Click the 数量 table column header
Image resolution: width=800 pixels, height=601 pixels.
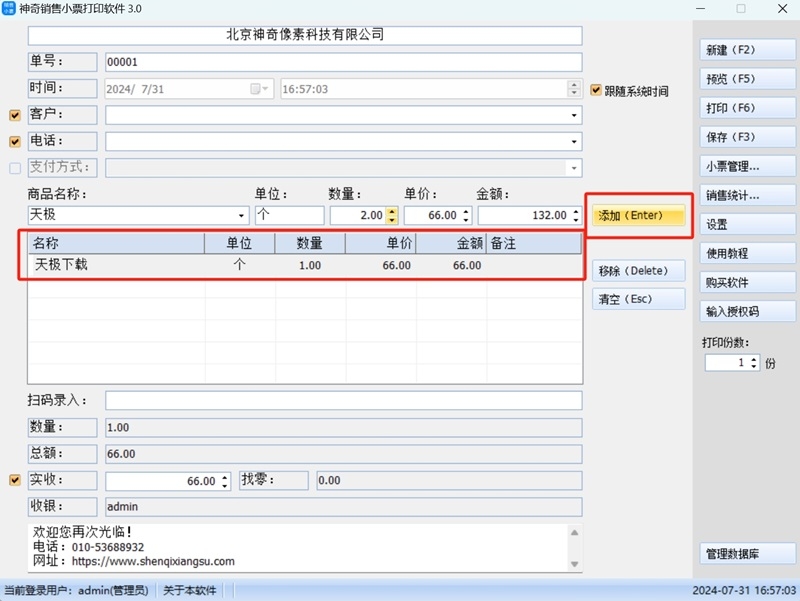click(x=310, y=243)
